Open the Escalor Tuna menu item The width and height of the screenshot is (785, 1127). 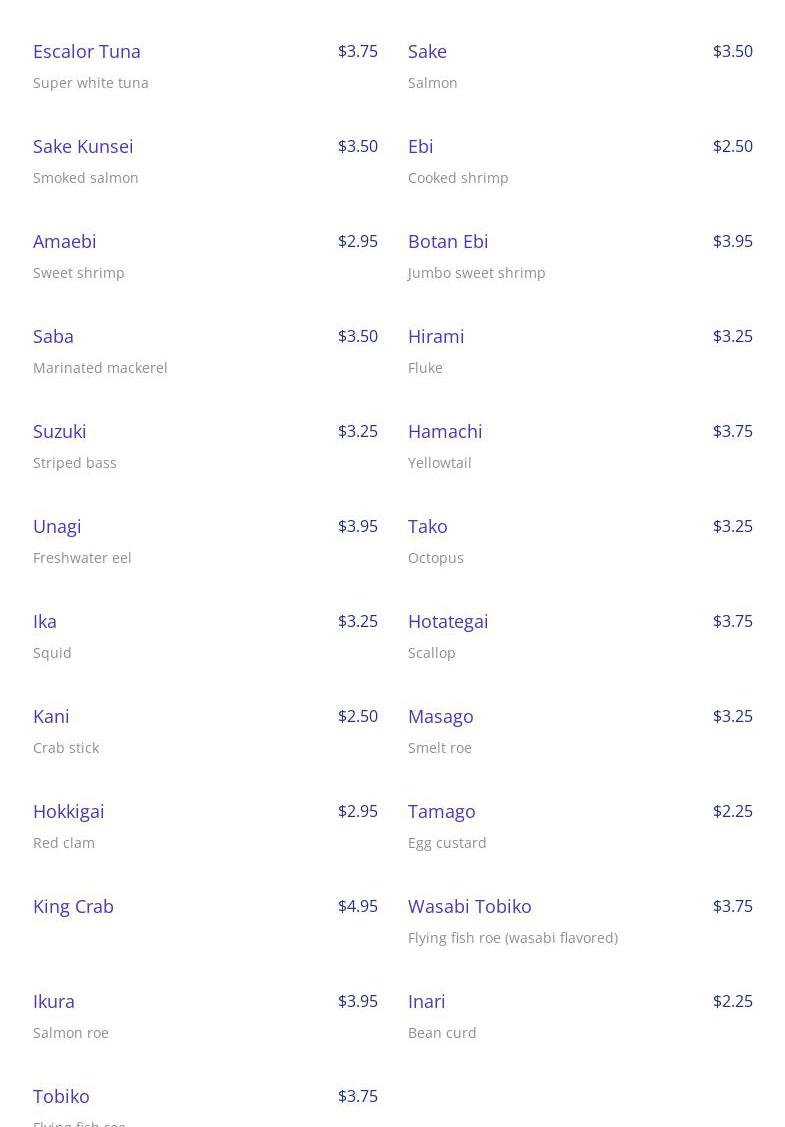click(x=87, y=51)
